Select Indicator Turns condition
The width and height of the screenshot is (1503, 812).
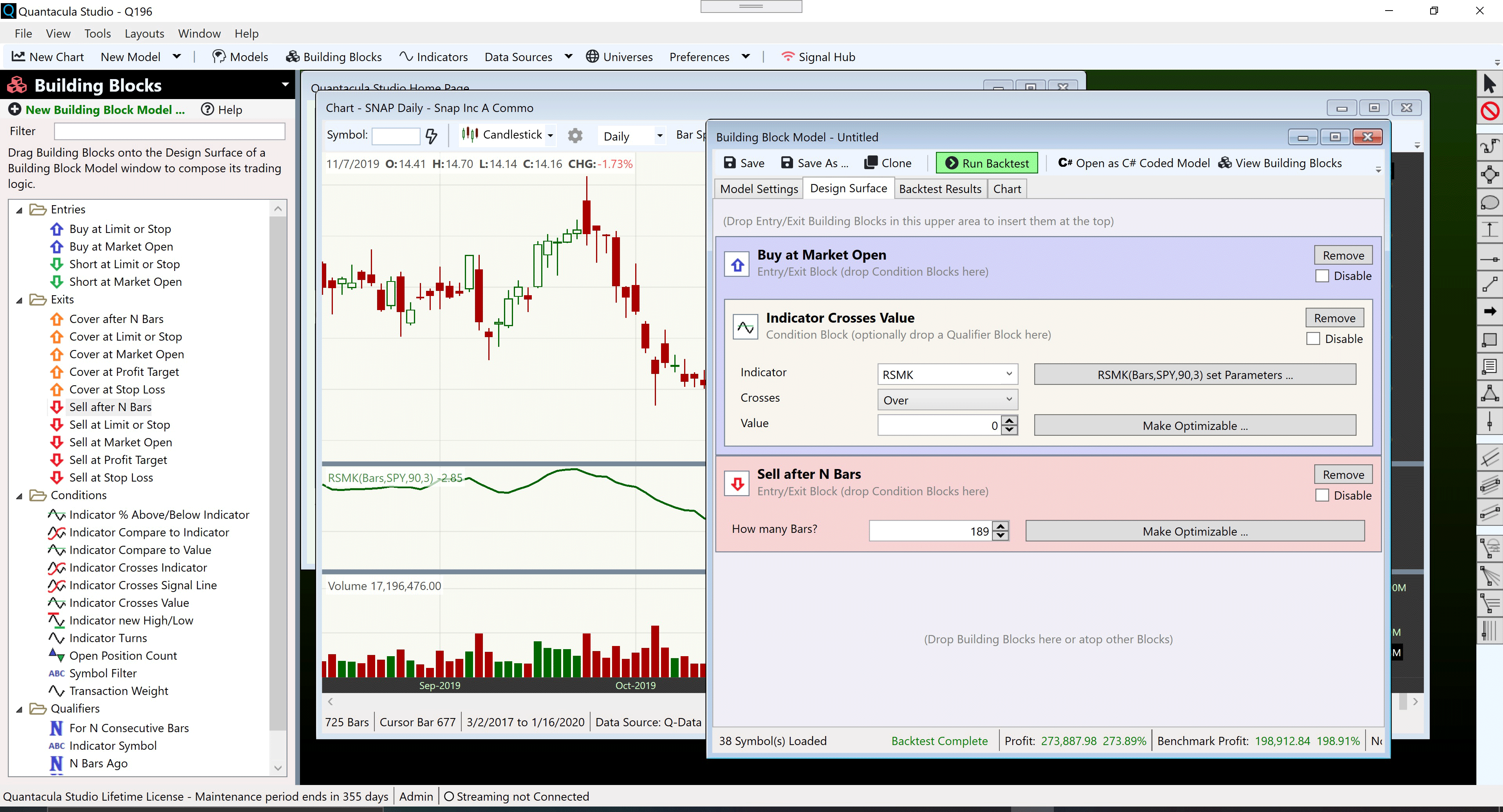click(108, 638)
